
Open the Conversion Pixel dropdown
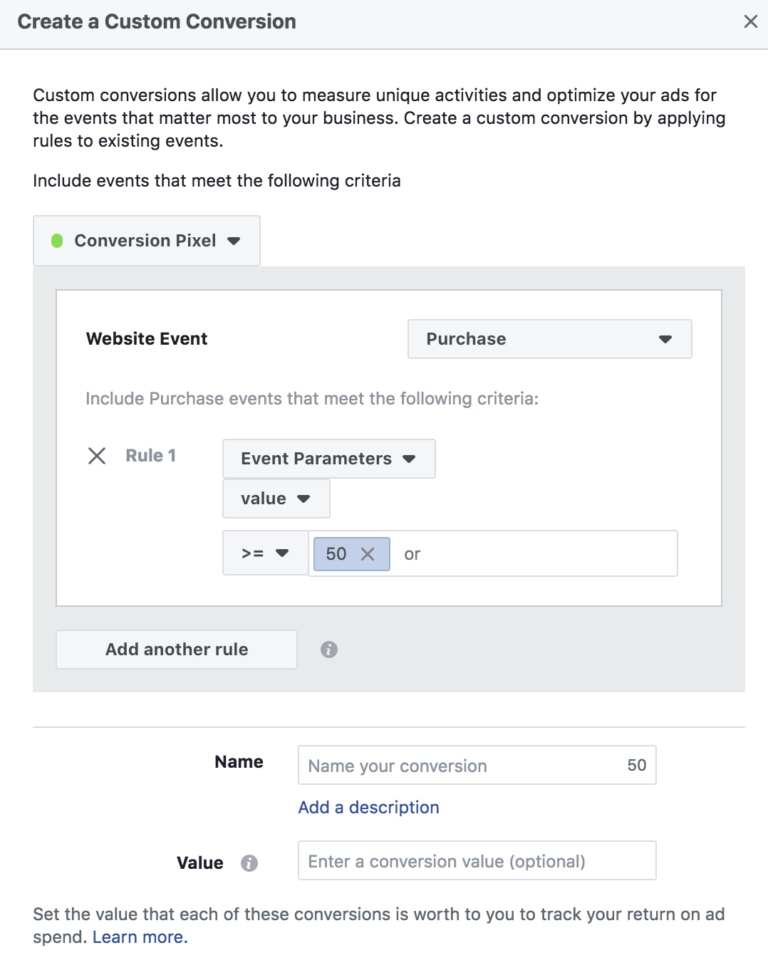(147, 241)
